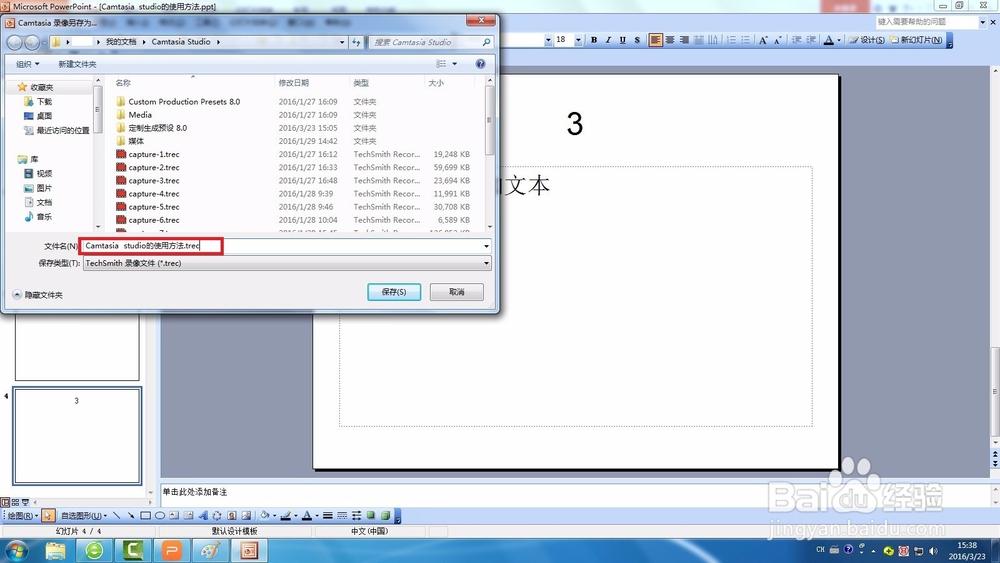This screenshot has height=563, width=1000.
Task: Switch to Normal view button
Action: pos(5,502)
